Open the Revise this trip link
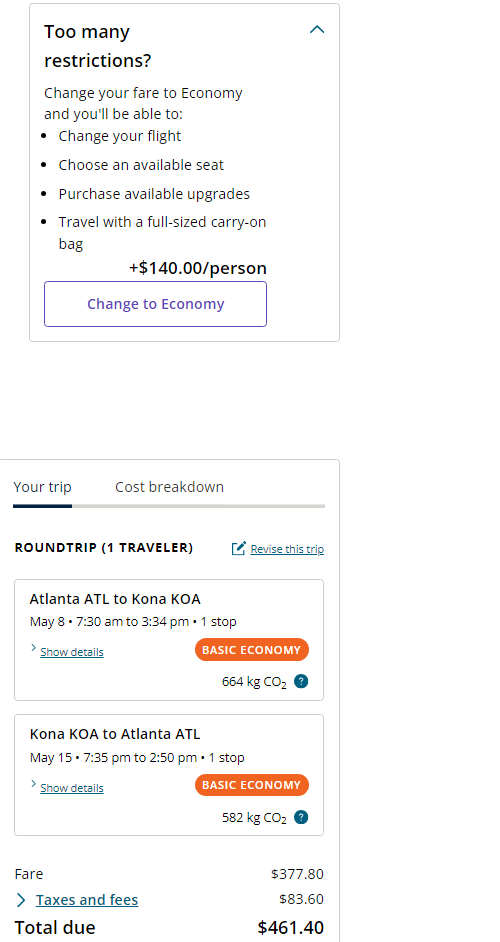The height and width of the screenshot is (942, 500). [287, 549]
